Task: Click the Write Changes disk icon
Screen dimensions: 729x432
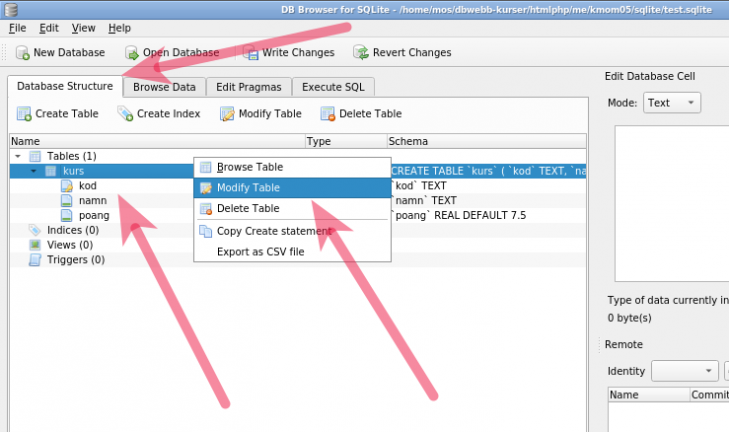Action: pos(251,53)
